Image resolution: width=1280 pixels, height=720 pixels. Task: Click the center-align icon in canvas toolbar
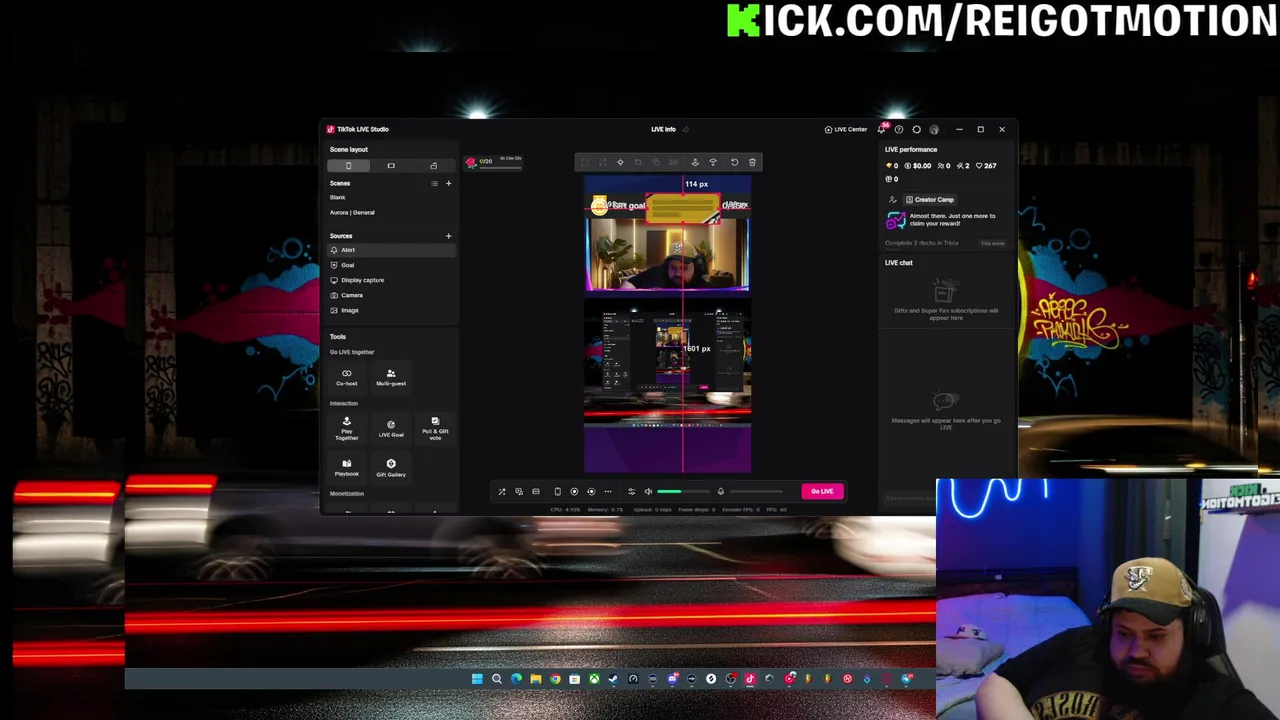coord(620,162)
